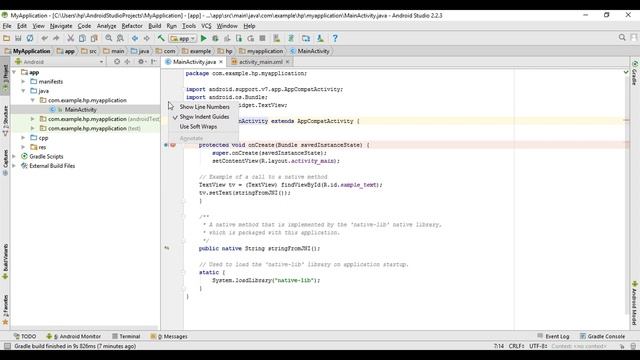The height and width of the screenshot is (360, 640).
Task: Click the status bar tool window toggle icon
Action: (x=7, y=346)
